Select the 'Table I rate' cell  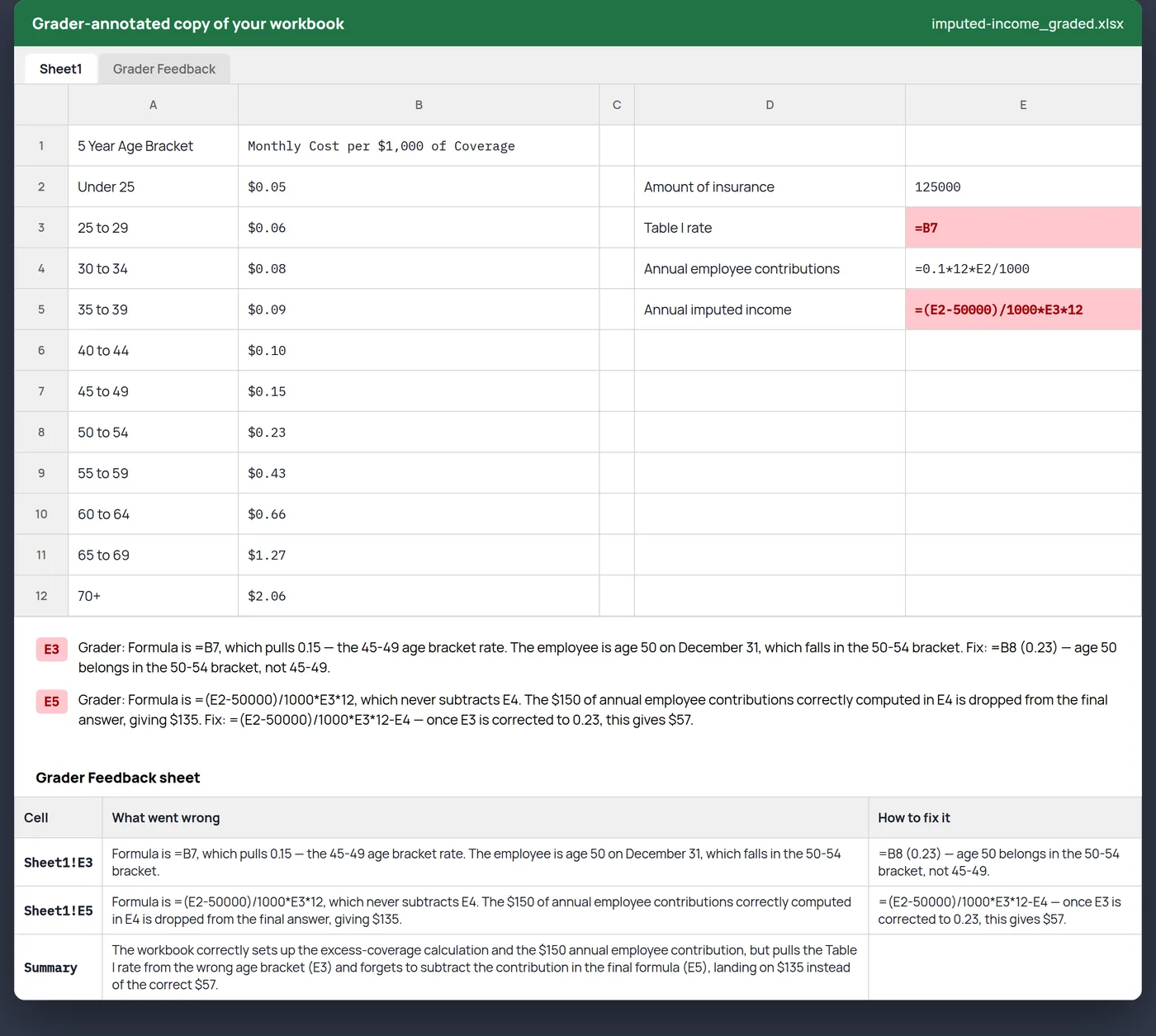tap(770, 228)
